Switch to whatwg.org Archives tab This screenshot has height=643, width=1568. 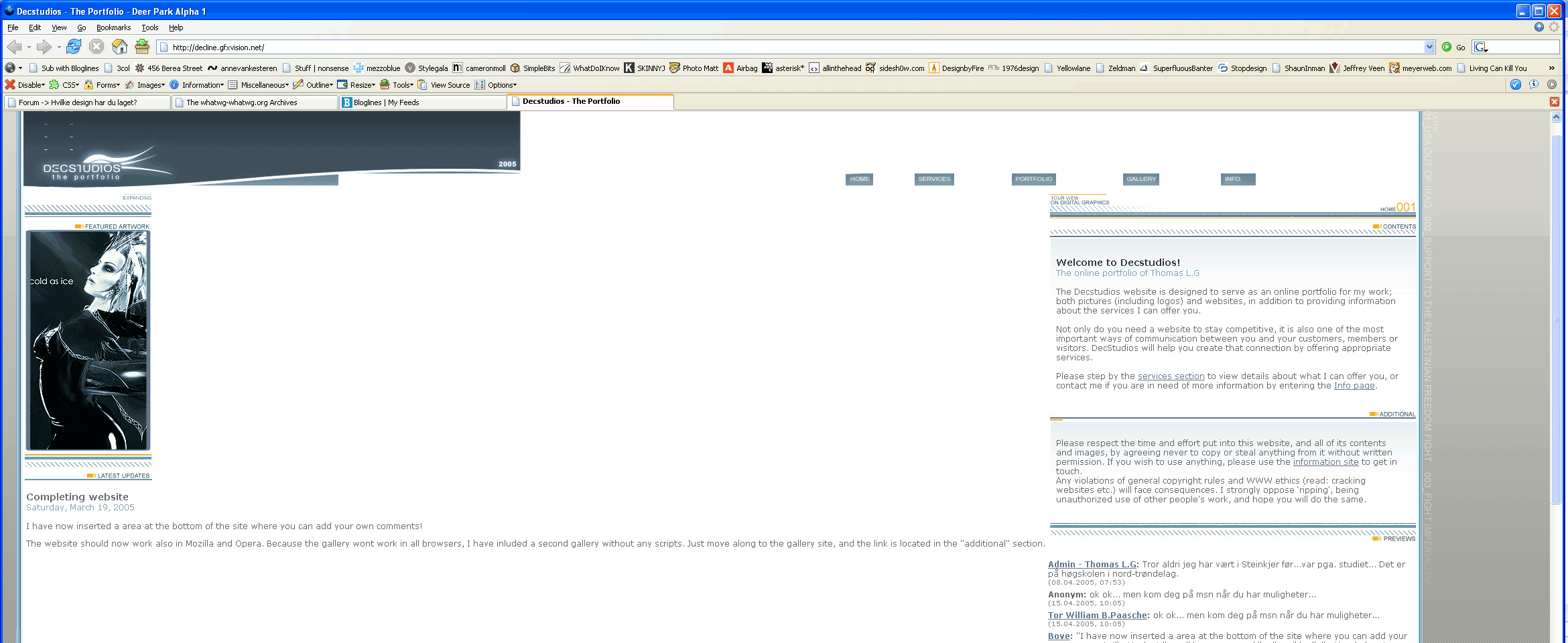click(x=255, y=102)
